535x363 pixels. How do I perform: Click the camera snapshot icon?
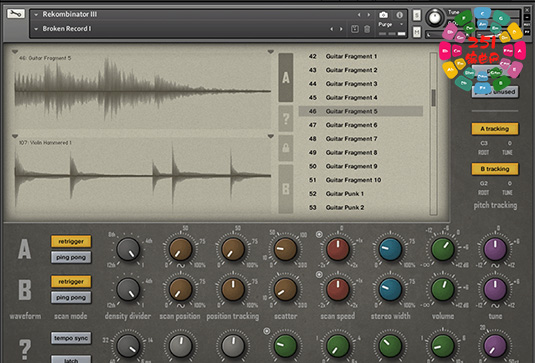coord(384,15)
